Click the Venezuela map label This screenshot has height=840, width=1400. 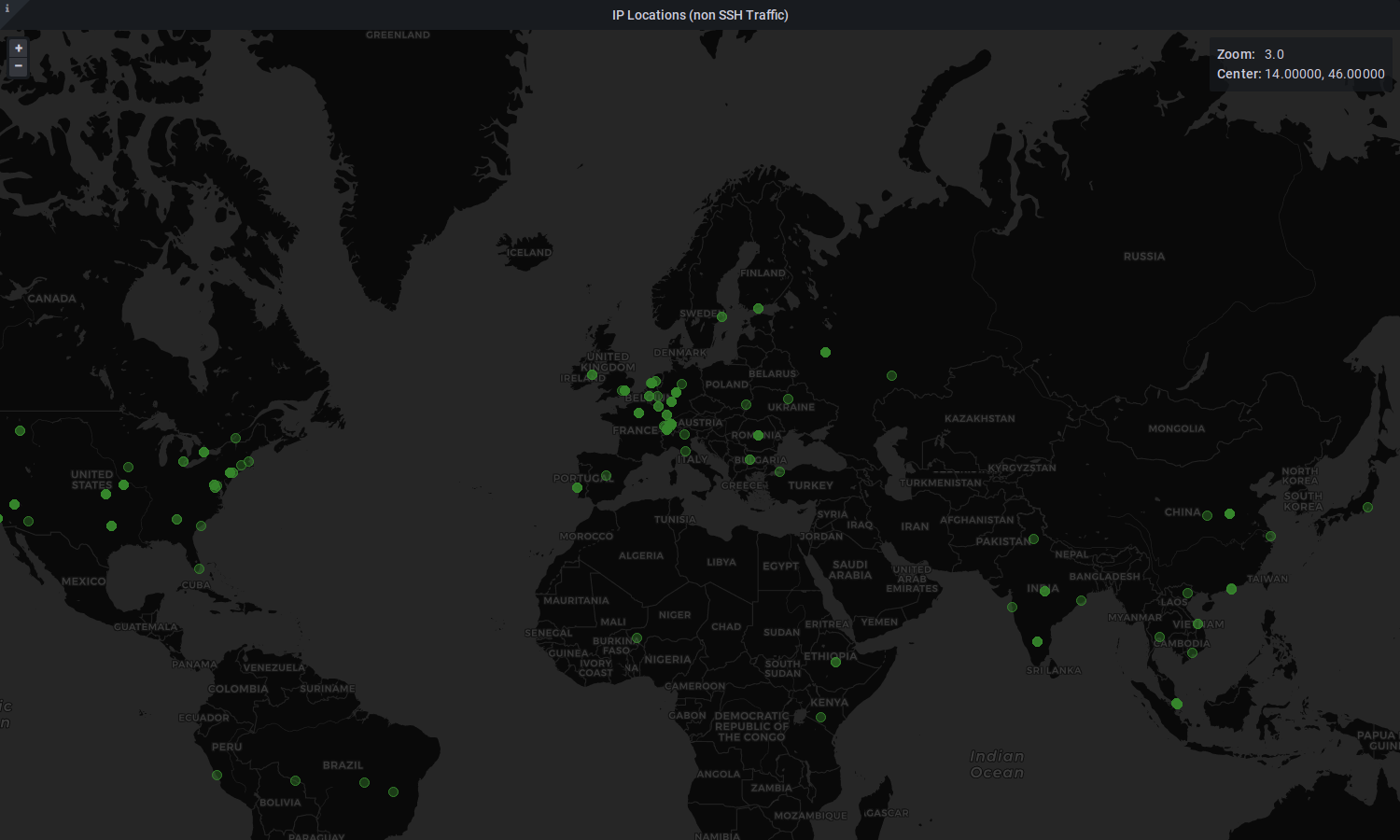[274, 667]
